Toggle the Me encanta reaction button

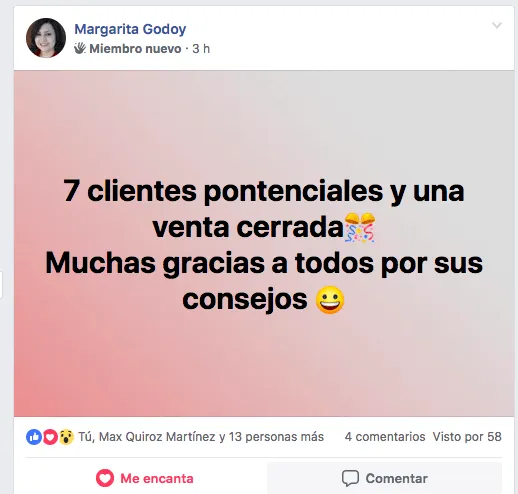click(x=145, y=478)
